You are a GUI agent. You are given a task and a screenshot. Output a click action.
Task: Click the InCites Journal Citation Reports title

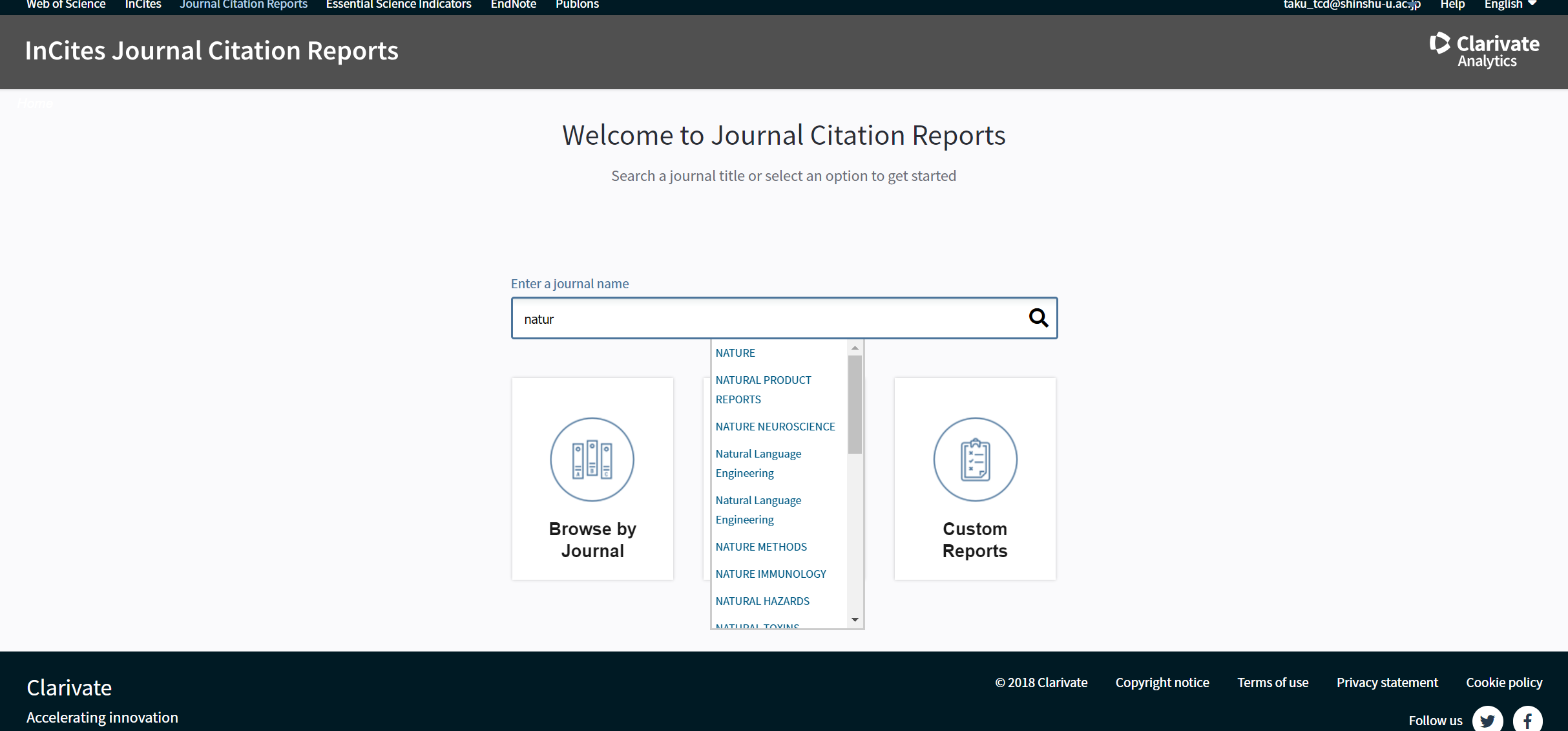(211, 50)
